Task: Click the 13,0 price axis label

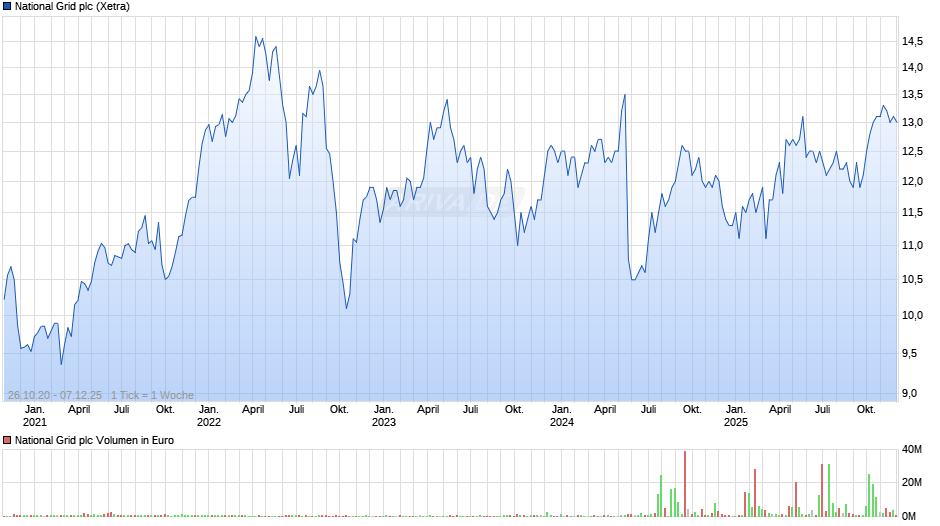Action: (912, 122)
